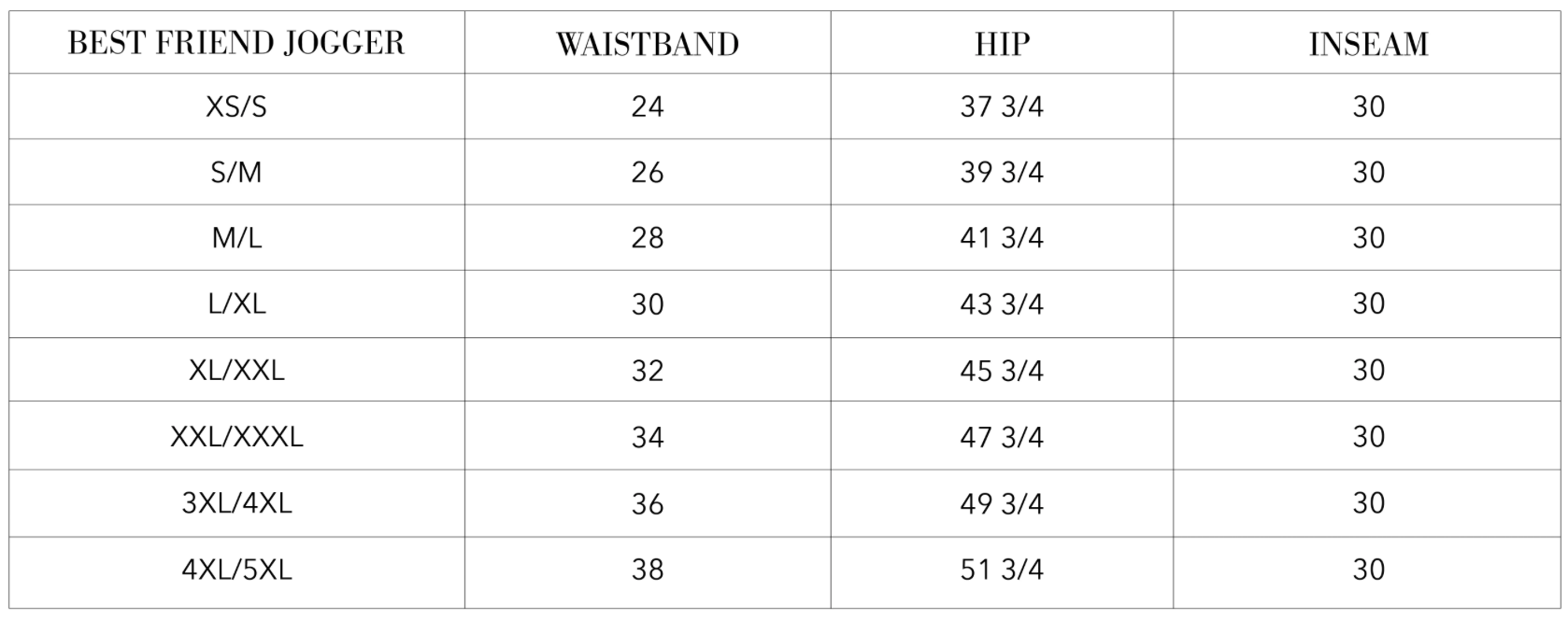This screenshot has width=1568, height=620.
Task: Click the INSEAM column header
Action: [x=1369, y=44]
